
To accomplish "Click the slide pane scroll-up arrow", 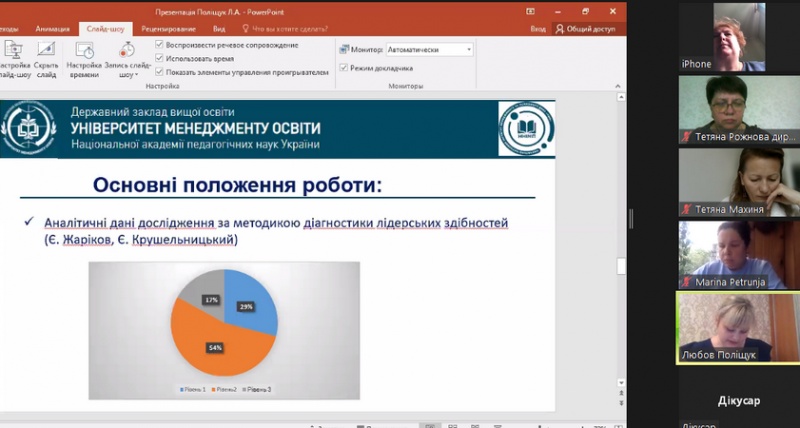I will click(621, 96).
